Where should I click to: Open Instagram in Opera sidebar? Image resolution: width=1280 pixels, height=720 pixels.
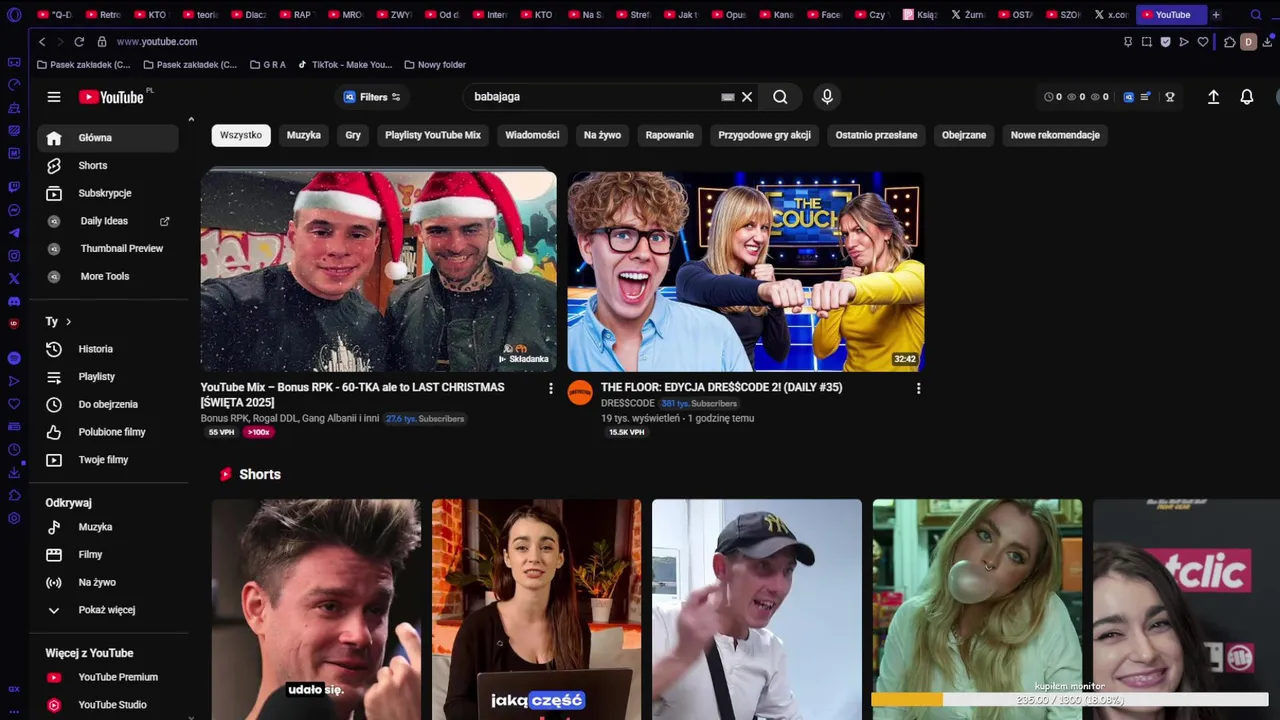click(14, 256)
